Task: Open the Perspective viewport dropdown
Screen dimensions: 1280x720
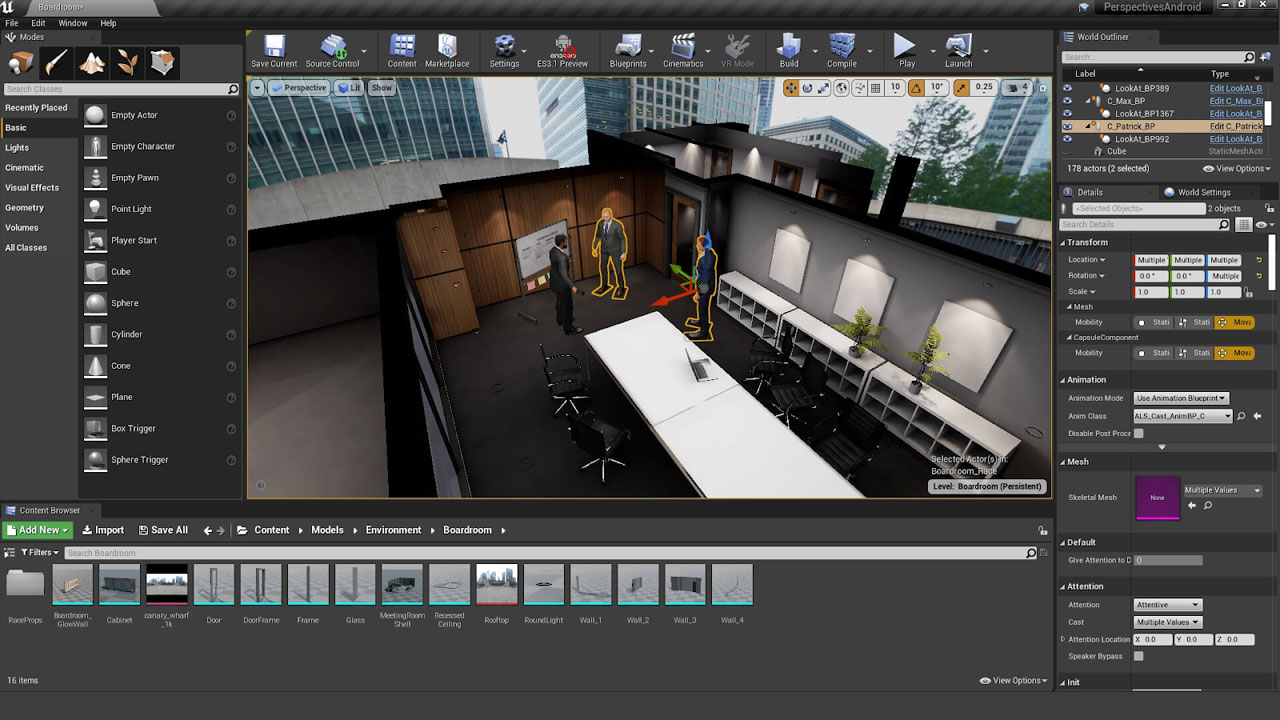Action: point(299,87)
